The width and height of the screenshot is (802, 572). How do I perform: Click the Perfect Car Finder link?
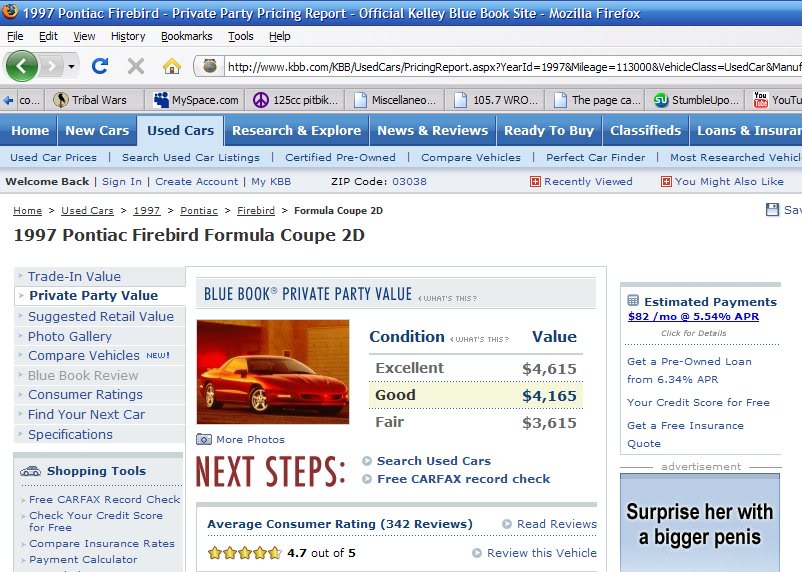595,158
